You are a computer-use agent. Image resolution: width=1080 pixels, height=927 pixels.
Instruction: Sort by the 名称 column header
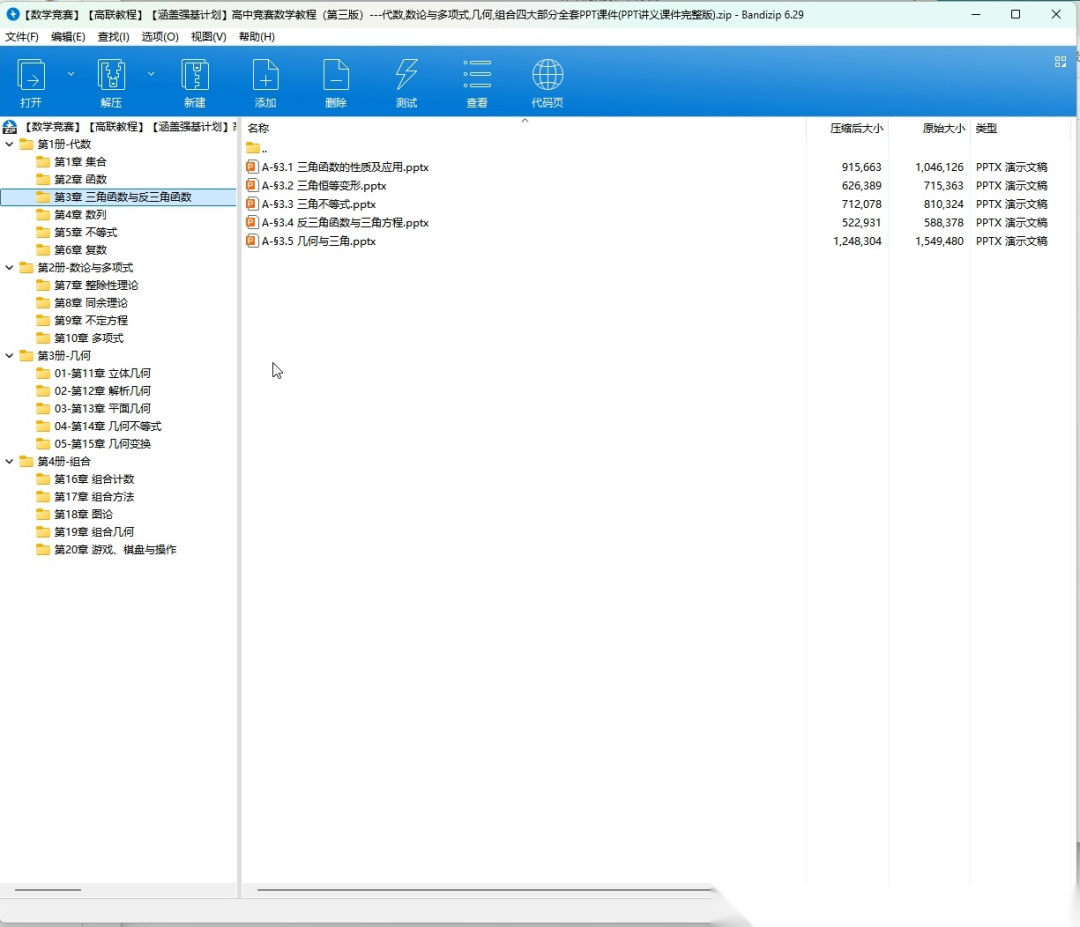(258, 129)
